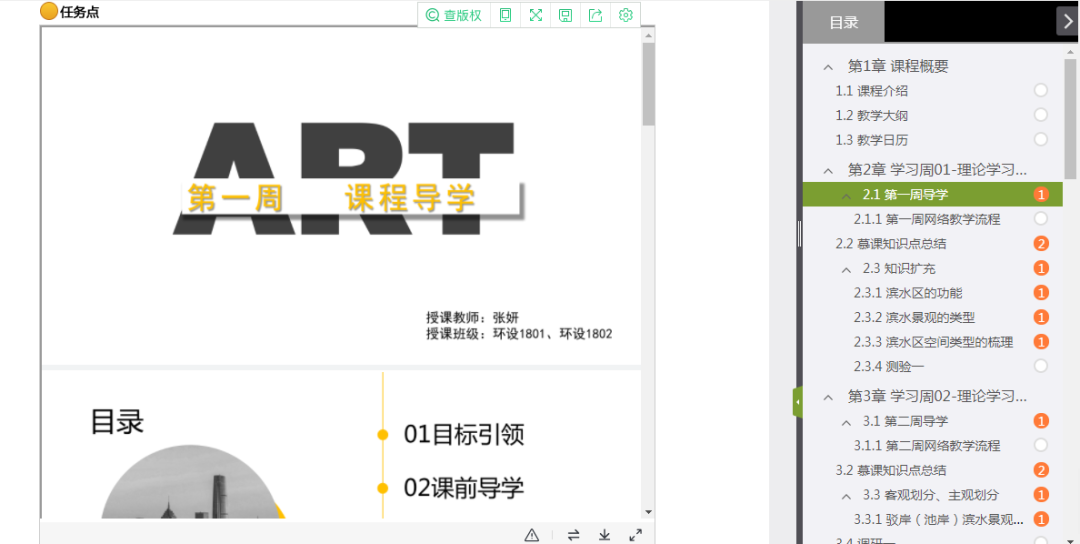The image size is (1080, 544).
Task: Click the green crossed-arrows fullscreen icon
Action: coord(536,15)
